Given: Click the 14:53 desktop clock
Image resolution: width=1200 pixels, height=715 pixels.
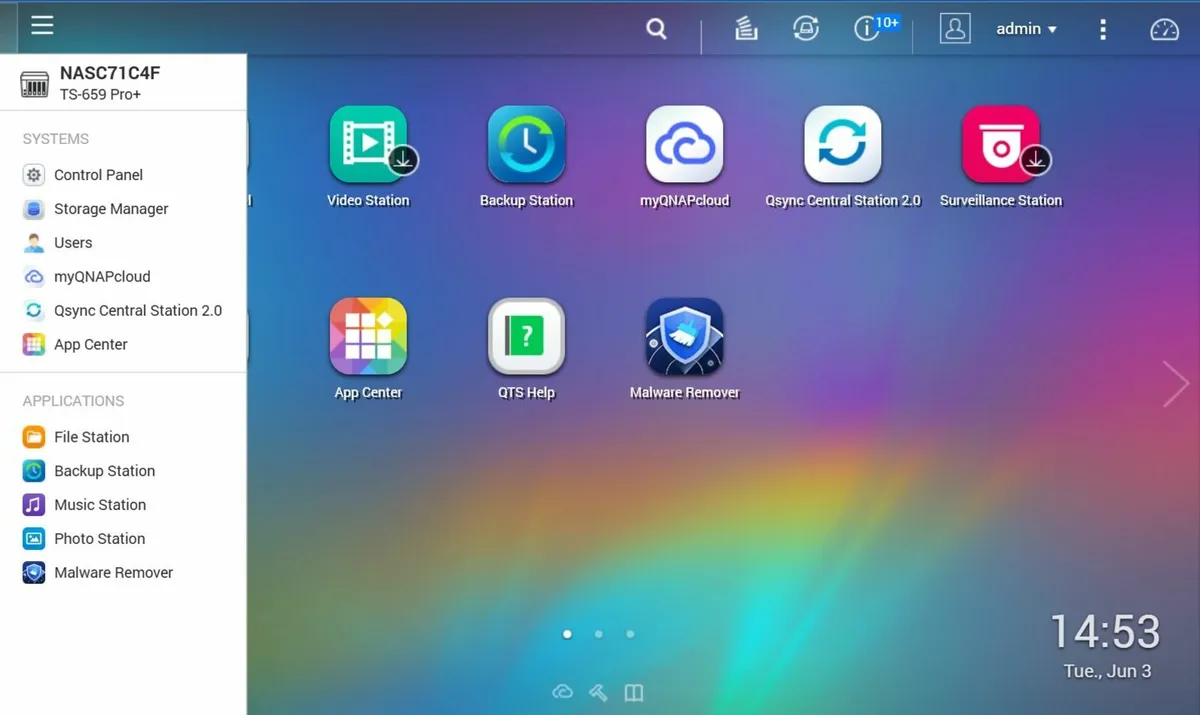Looking at the screenshot, I should 1105,632.
